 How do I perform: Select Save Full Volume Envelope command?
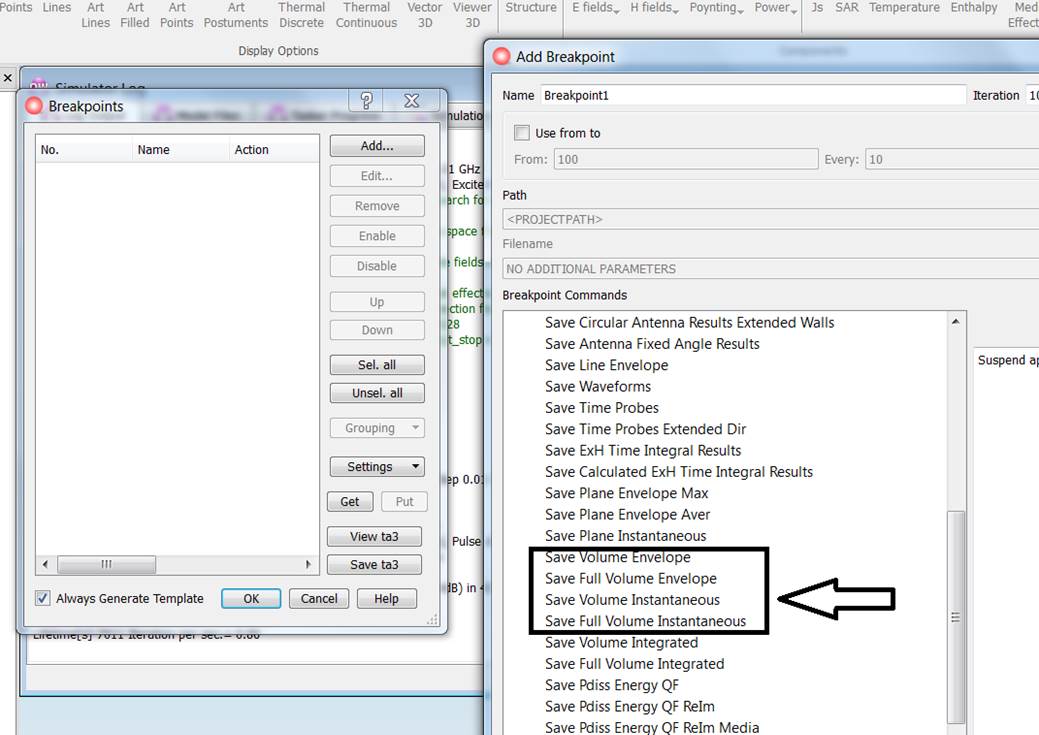[x=631, y=579]
